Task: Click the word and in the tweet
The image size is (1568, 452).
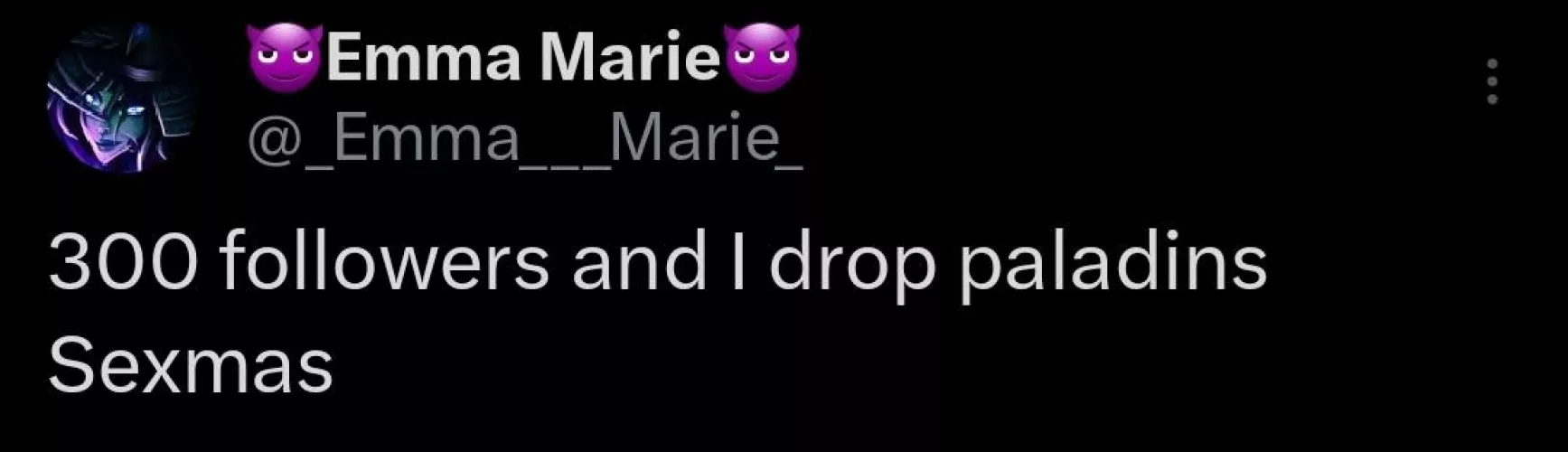Action: pyautogui.click(x=638, y=262)
